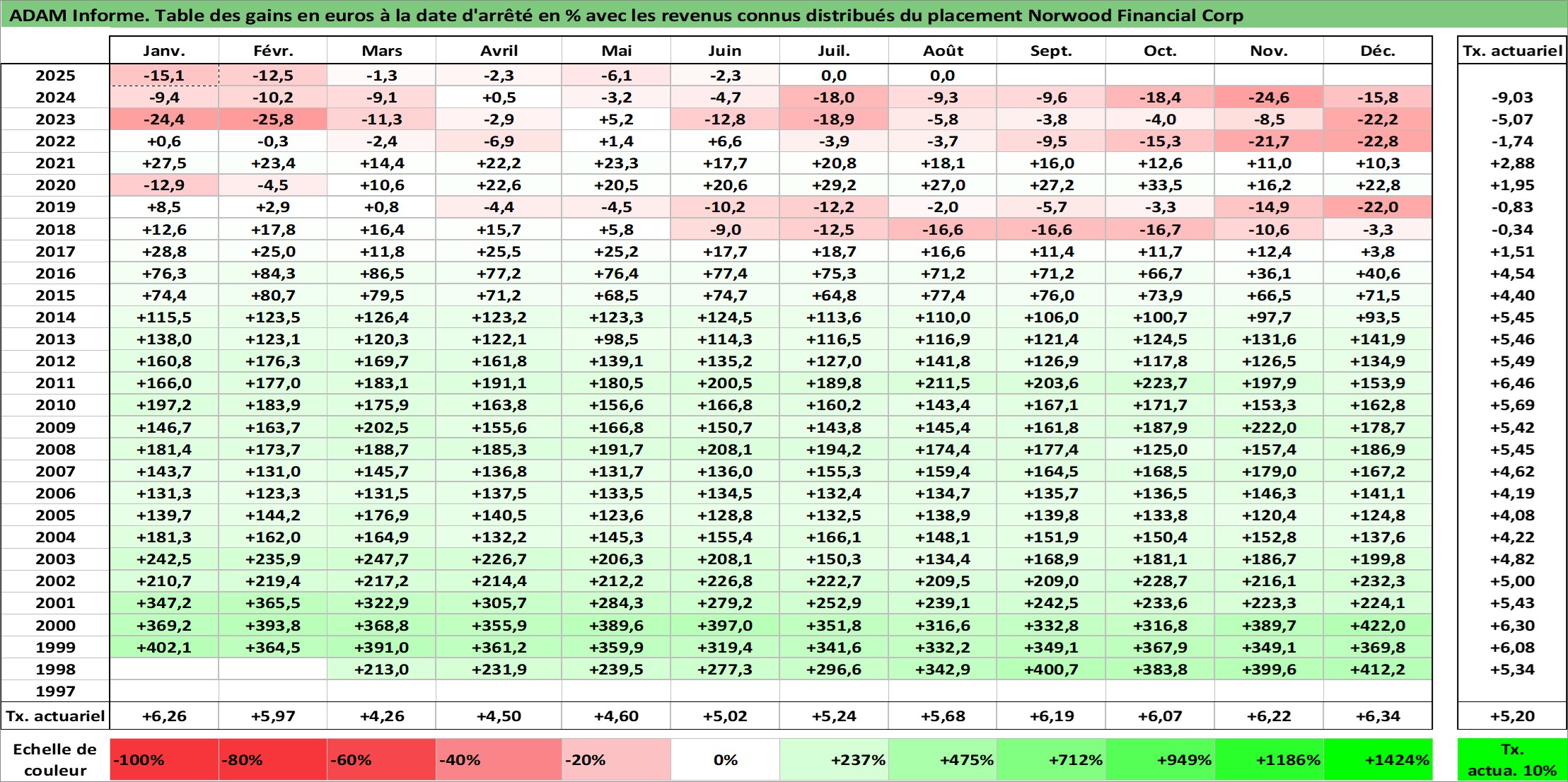Select cell +402,1 for January 1999
The height and width of the screenshot is (782, 1568).
pyautogui.click(x=164, y=647)
